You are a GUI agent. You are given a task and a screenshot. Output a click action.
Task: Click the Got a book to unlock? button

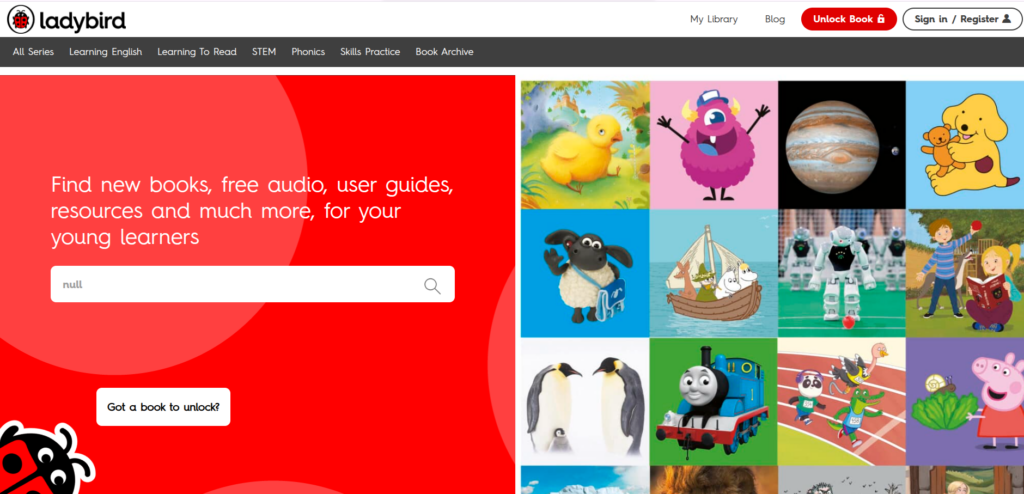click(x=163, y=406)
